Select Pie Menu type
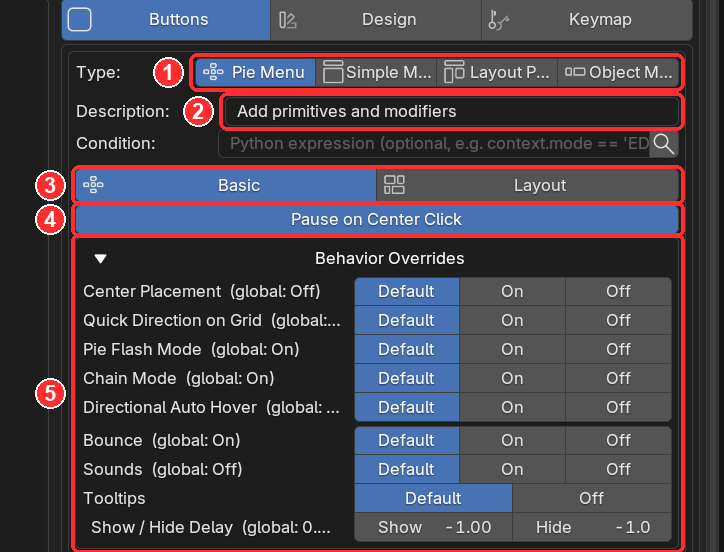Viewport: 724px width, 552px height. (x=255, y=72)
